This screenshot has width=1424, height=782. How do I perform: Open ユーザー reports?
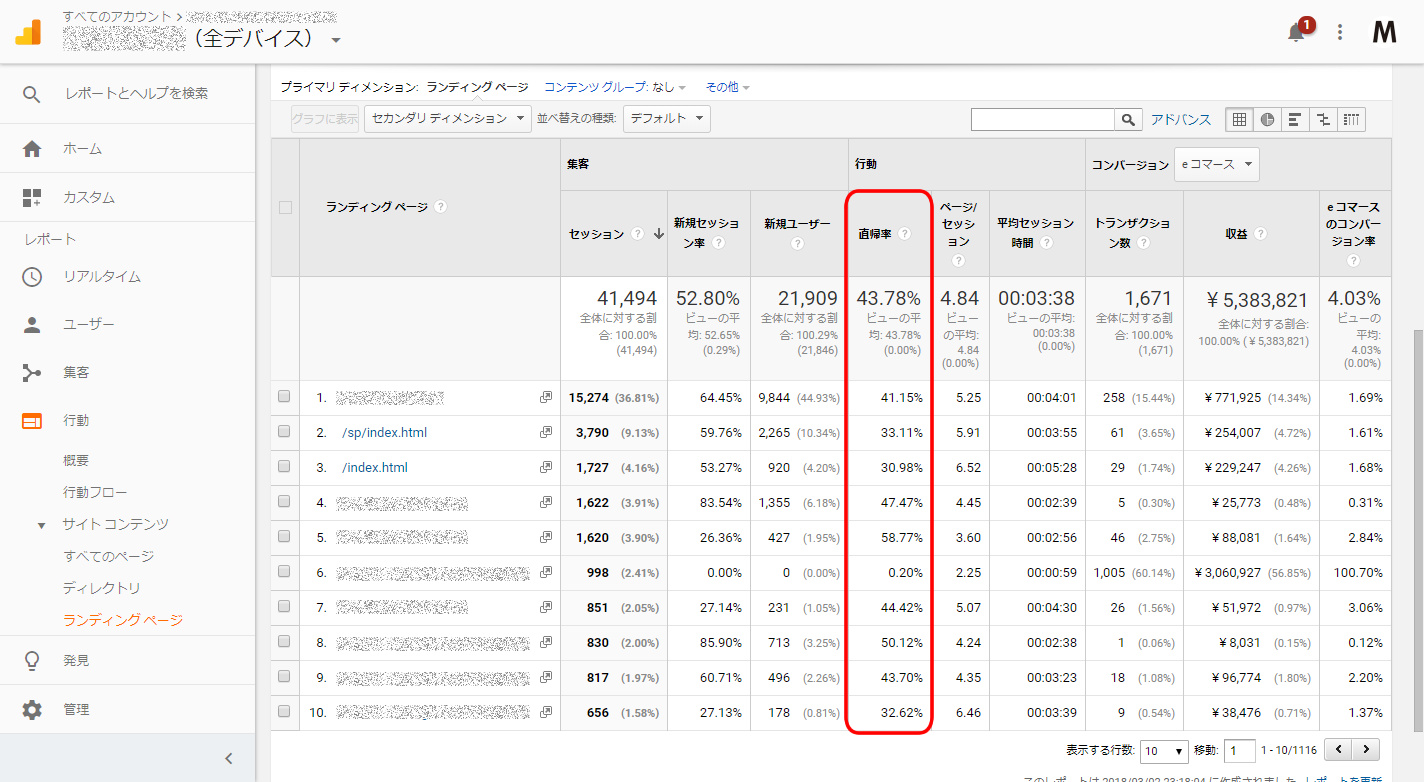coord(88,324)
